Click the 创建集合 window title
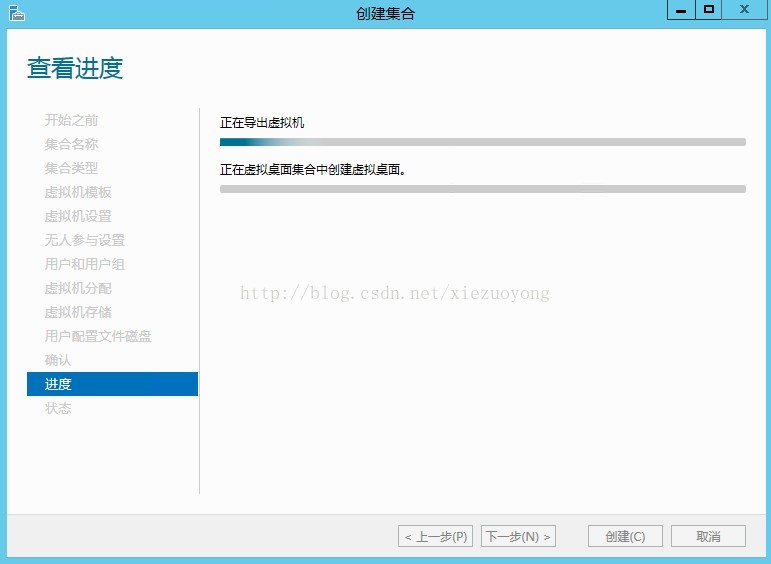 coord(386,13)
